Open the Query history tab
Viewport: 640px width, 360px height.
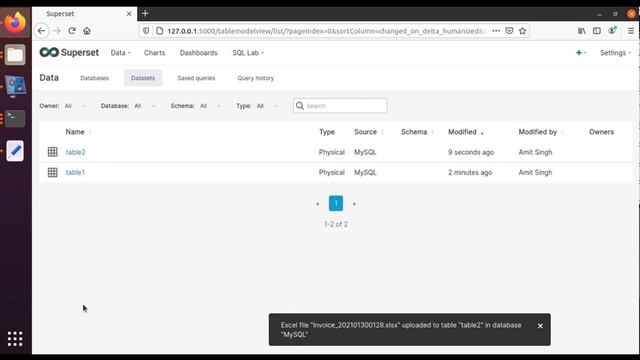point(256,78)
